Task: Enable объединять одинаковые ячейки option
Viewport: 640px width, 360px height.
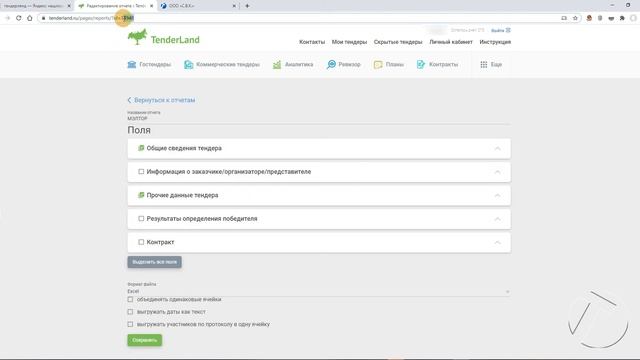Action: point(130,299)
